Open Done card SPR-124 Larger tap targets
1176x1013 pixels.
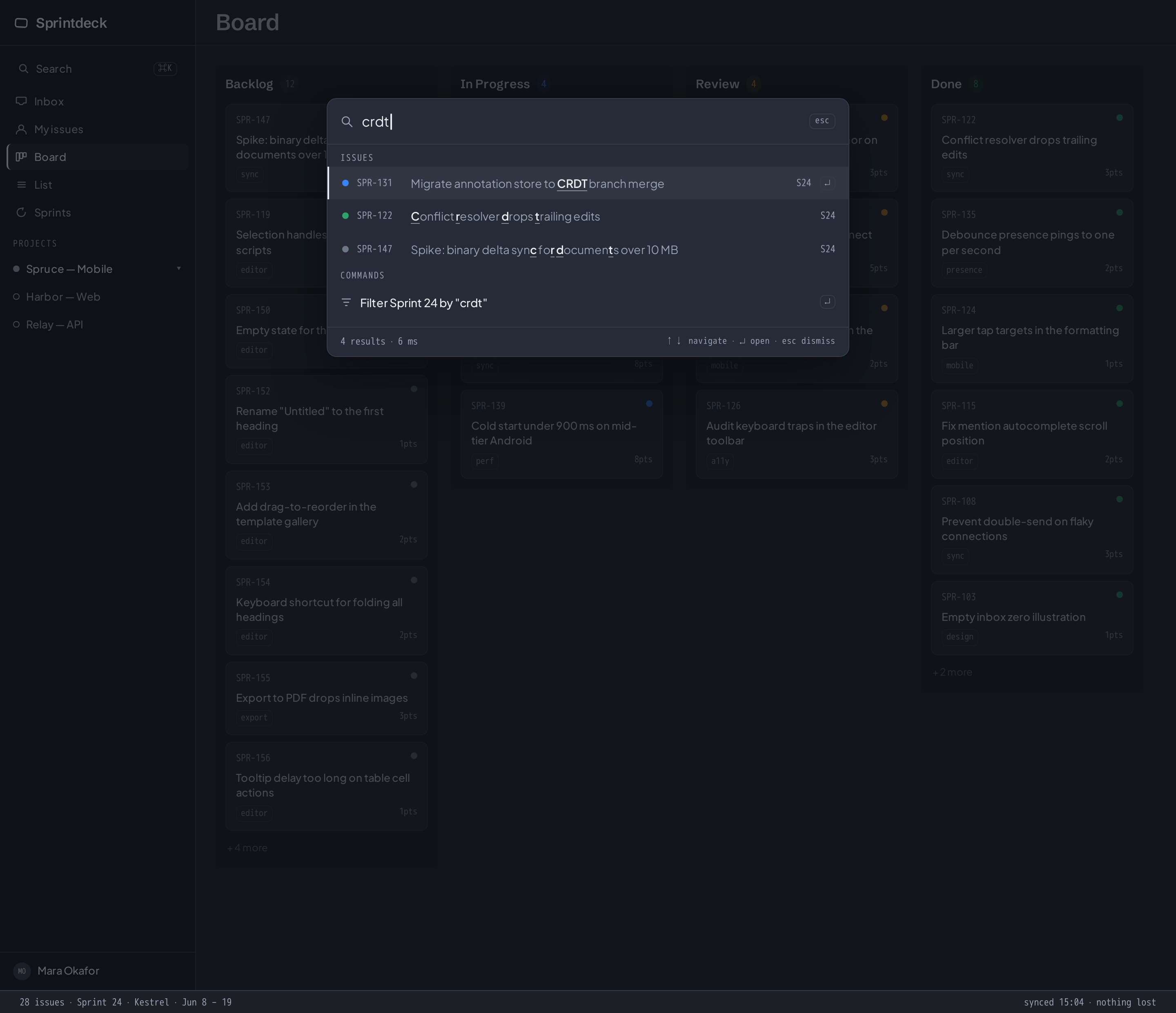point(1032,339)
